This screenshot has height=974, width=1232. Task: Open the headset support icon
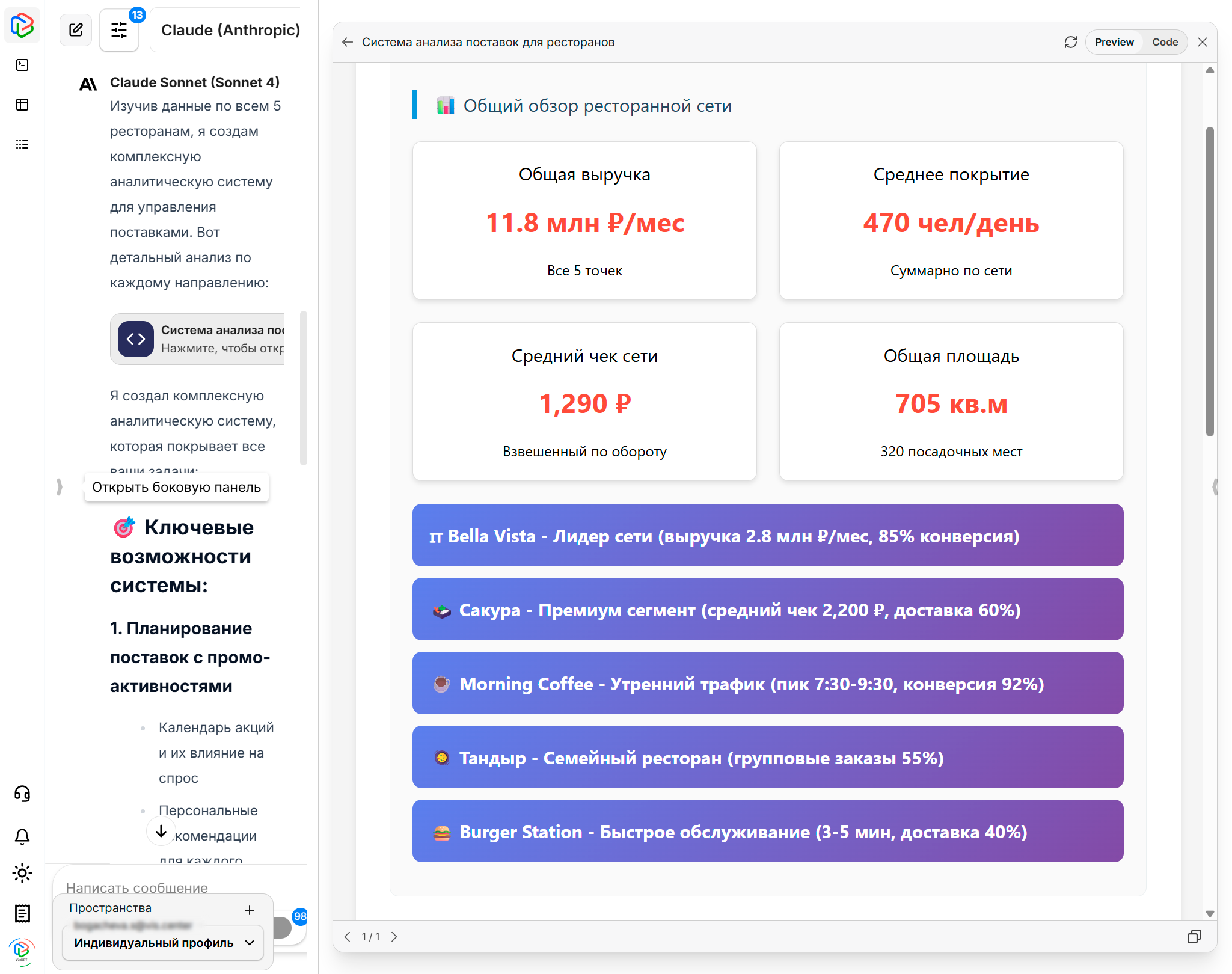click(22, 794)
